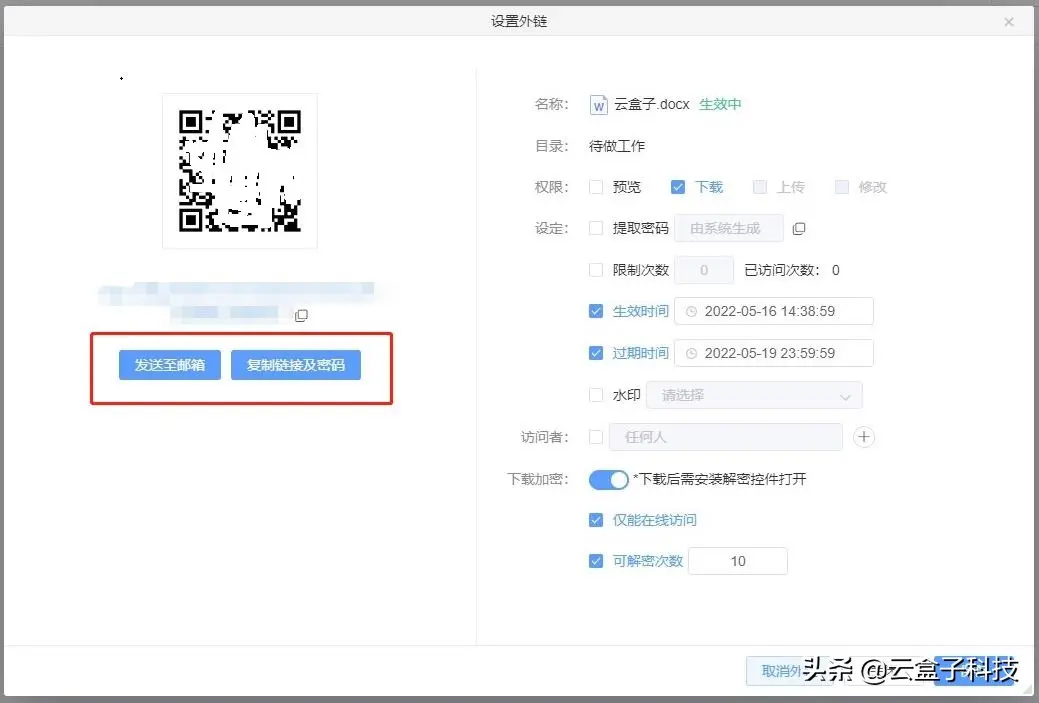This screenshot has width=1039, height=703.
Task: Close the 设置外链 dialog
Action: 1009,22
